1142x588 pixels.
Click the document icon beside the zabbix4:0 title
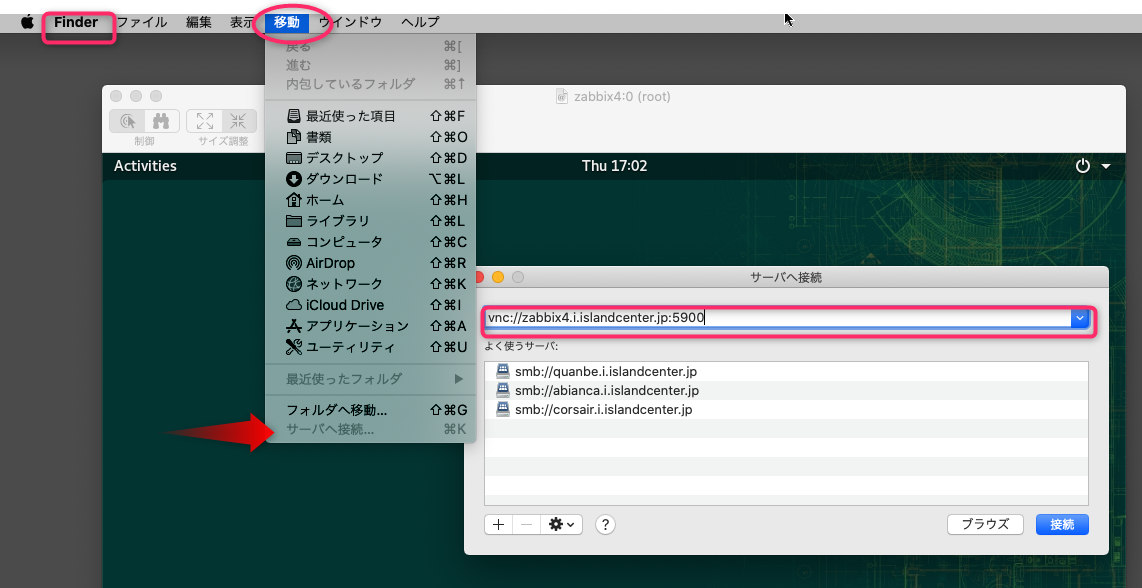coord(562,96)
